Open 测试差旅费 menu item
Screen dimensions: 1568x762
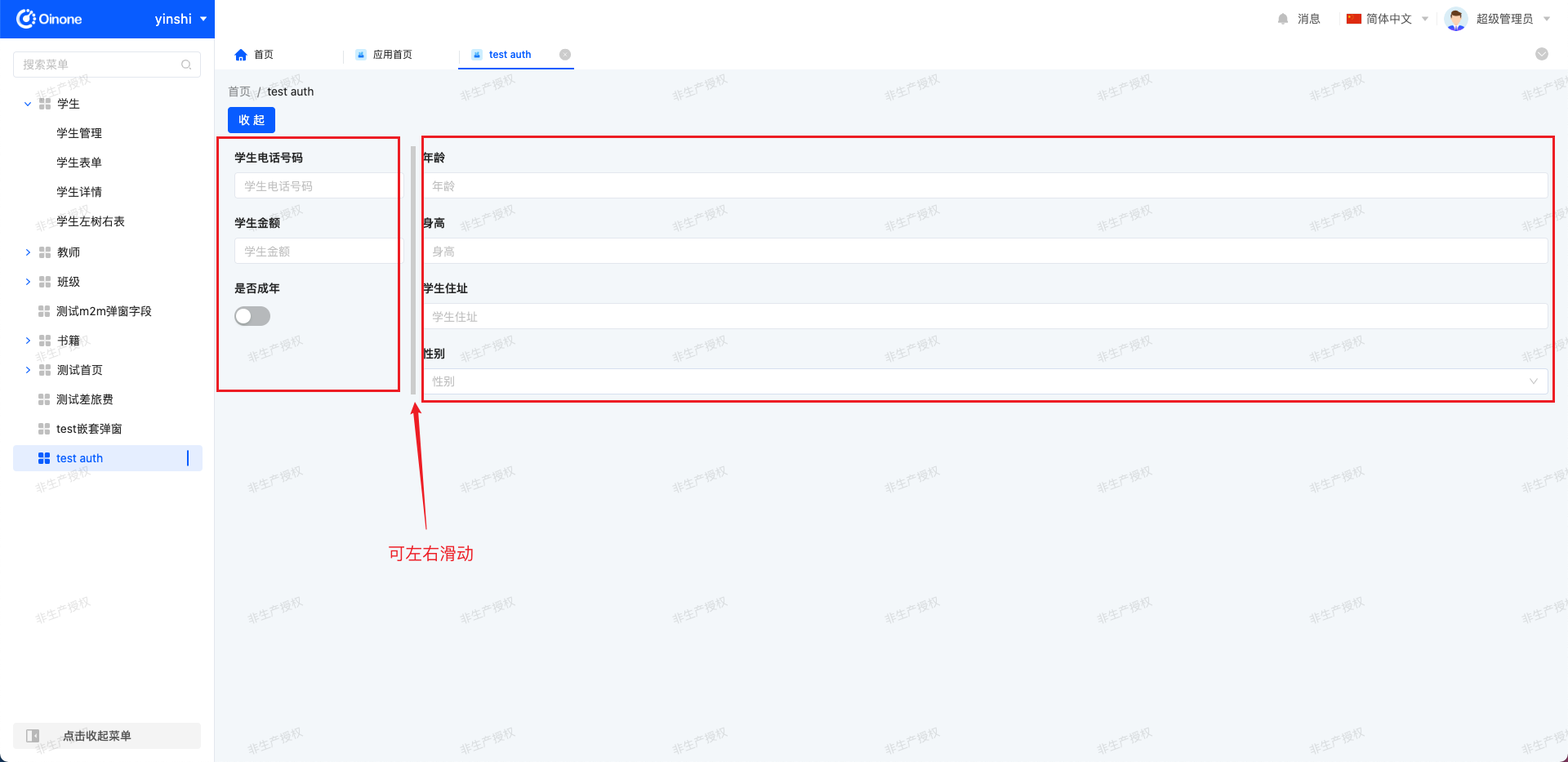[85, 399]
